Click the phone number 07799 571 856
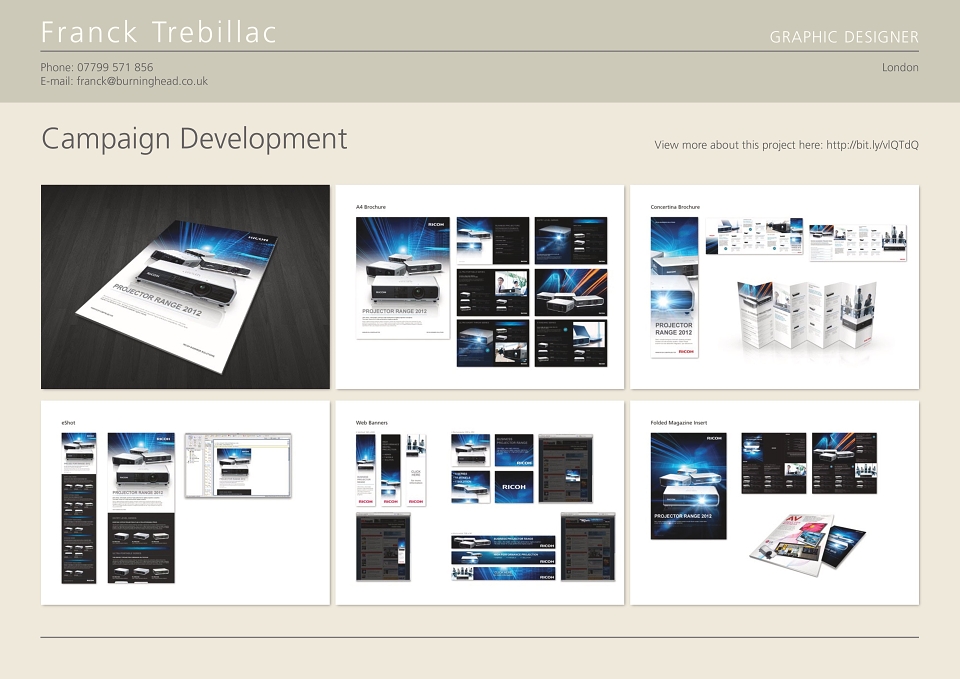This screenshot has height=679, width=960. point(115,67)
